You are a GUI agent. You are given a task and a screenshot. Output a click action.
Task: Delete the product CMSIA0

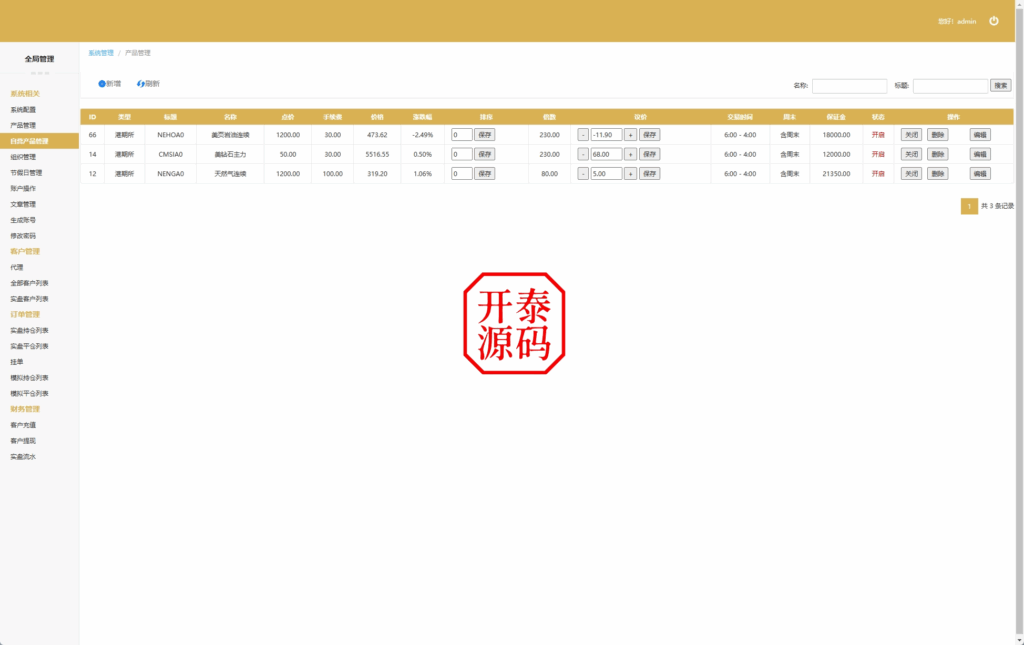pos(938,154)
